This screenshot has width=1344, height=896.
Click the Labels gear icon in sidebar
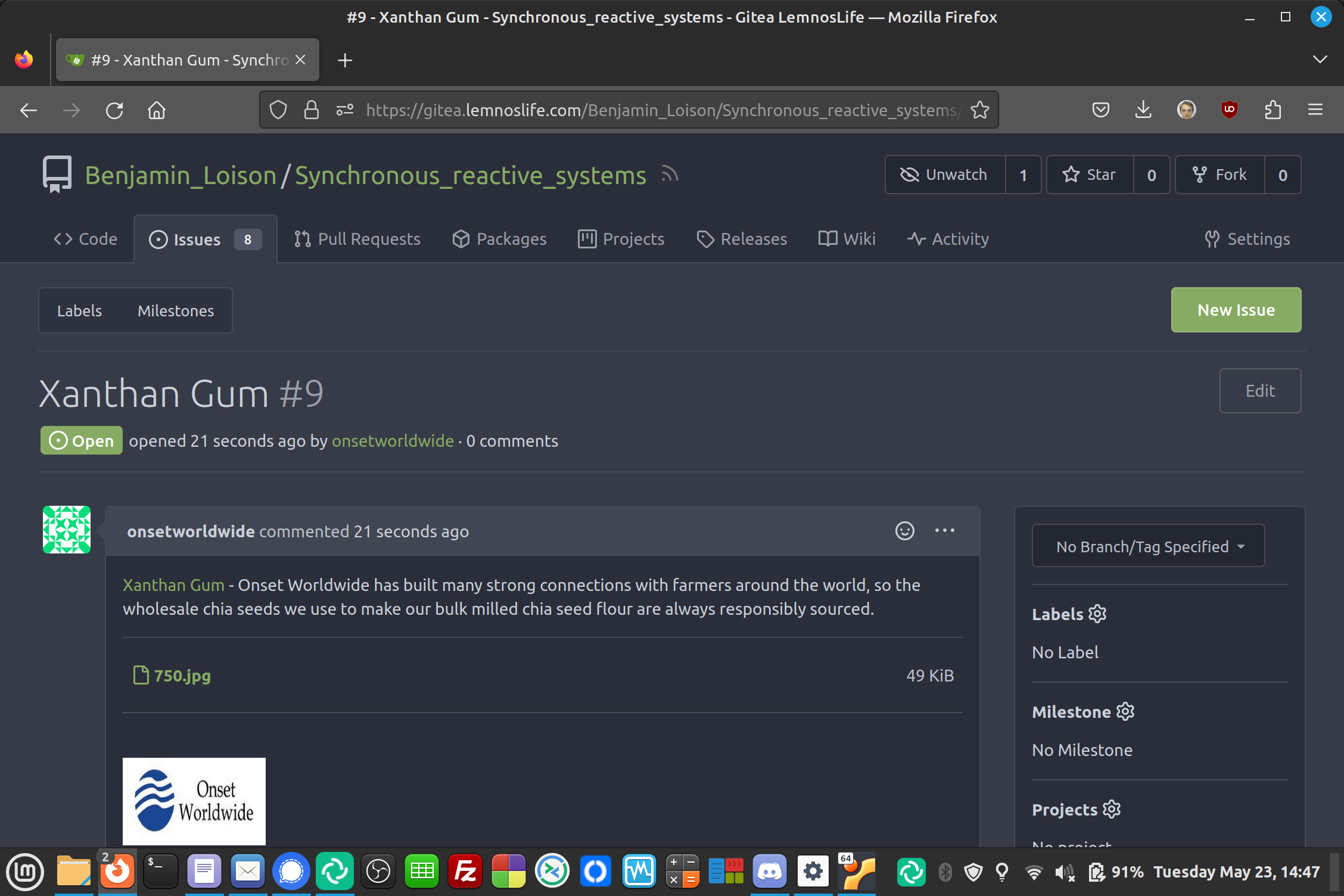tap(1097, 614)
